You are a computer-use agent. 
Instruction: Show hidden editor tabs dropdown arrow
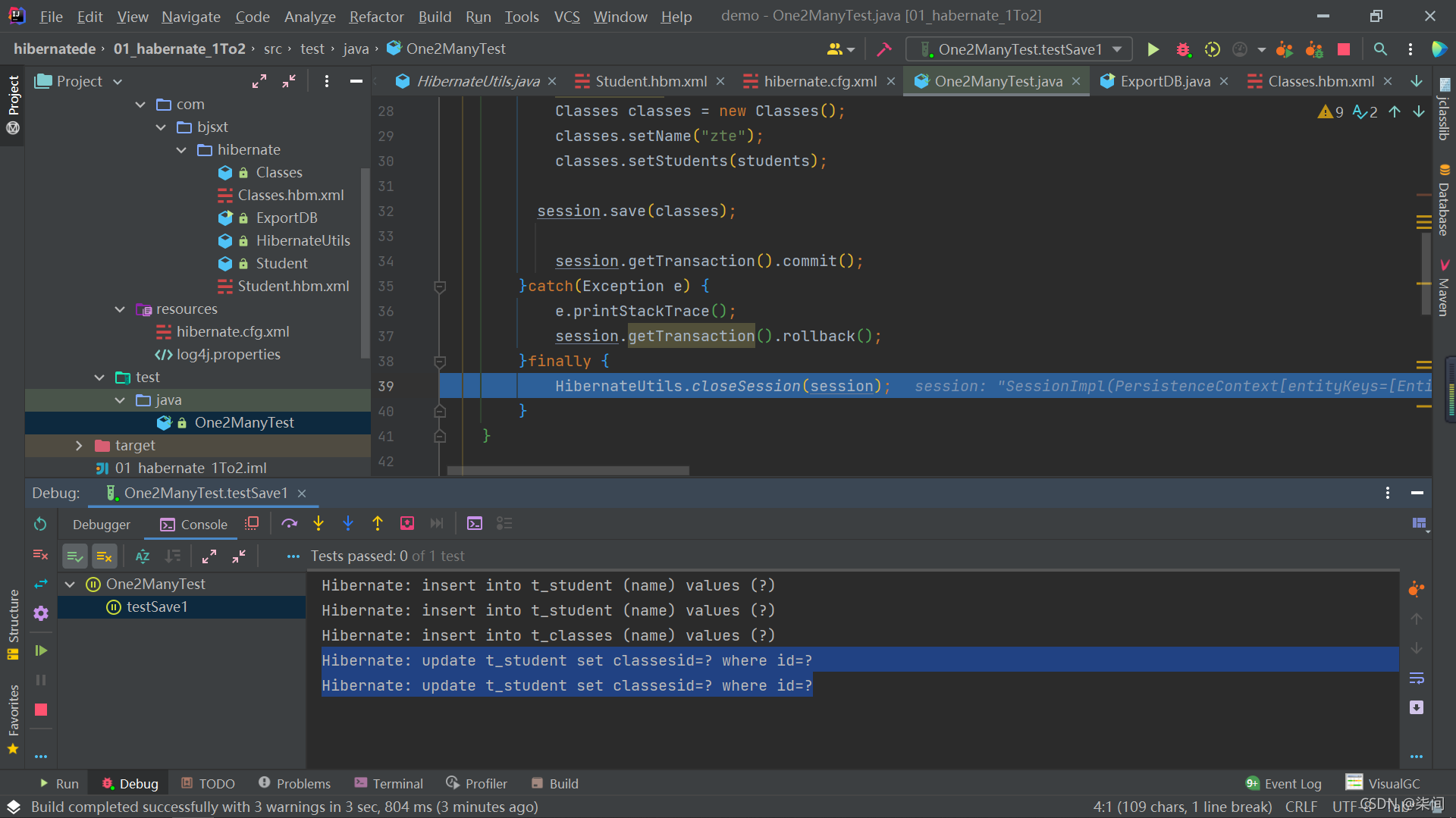(x=1417, y=81)
